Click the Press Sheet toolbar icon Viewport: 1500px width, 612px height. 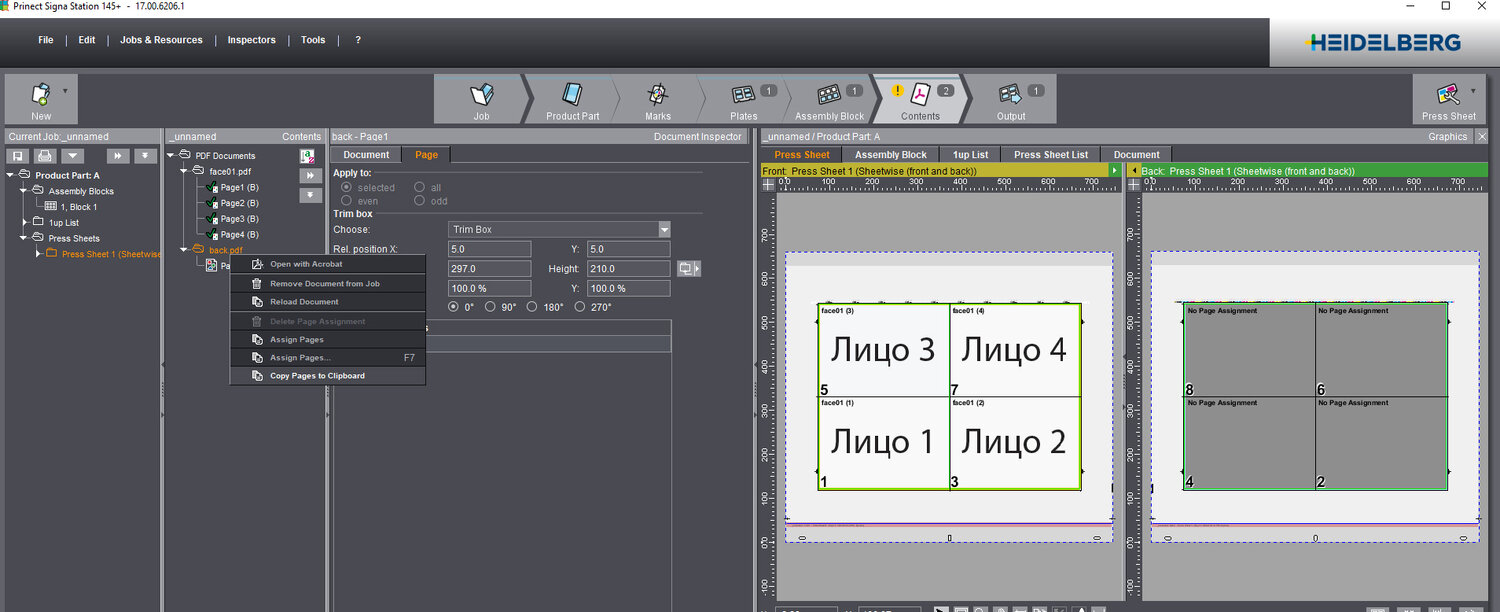(1448, 94)
